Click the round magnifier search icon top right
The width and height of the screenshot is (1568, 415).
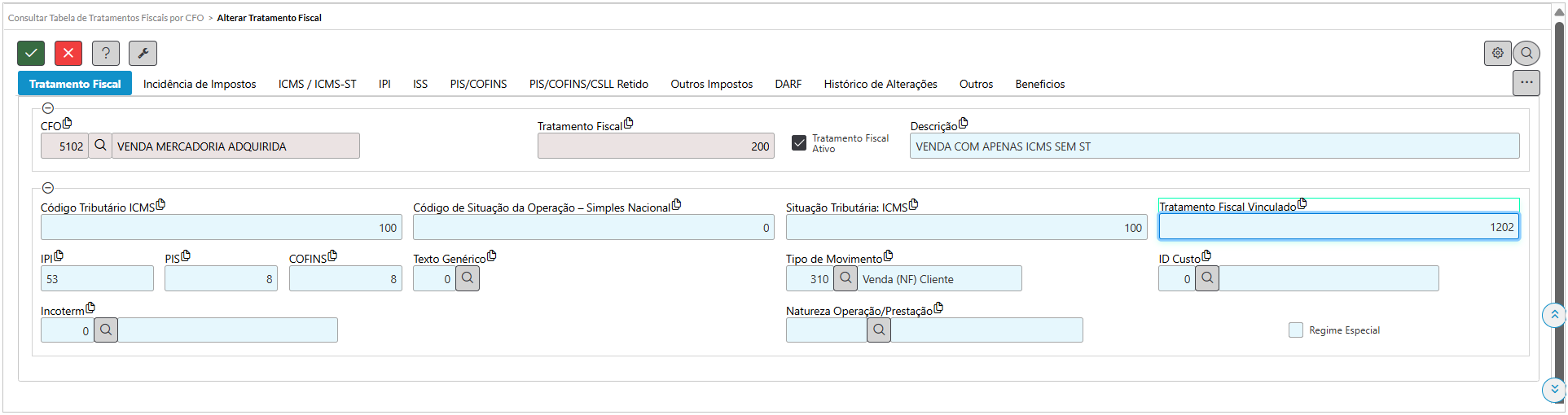(1526, 54)
